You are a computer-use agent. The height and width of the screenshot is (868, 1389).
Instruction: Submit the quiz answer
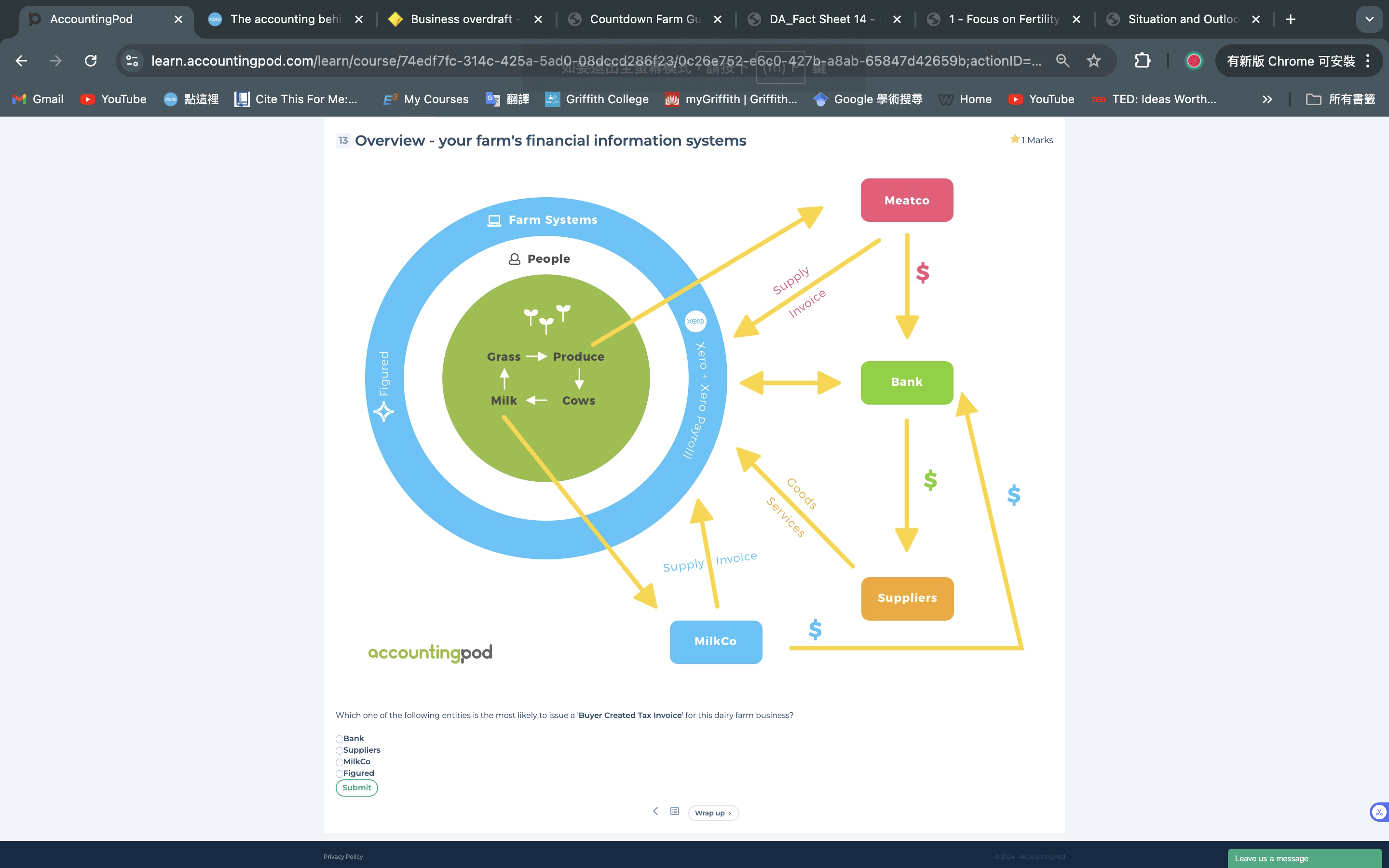(x=356, y=787)
